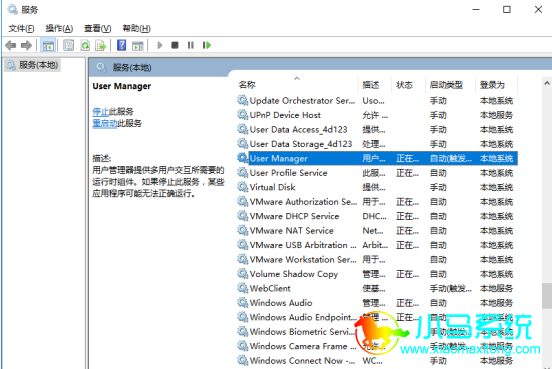Select the Volume Shadow Copy service
This screenshot has height=369, width=552.
point(377,274)
